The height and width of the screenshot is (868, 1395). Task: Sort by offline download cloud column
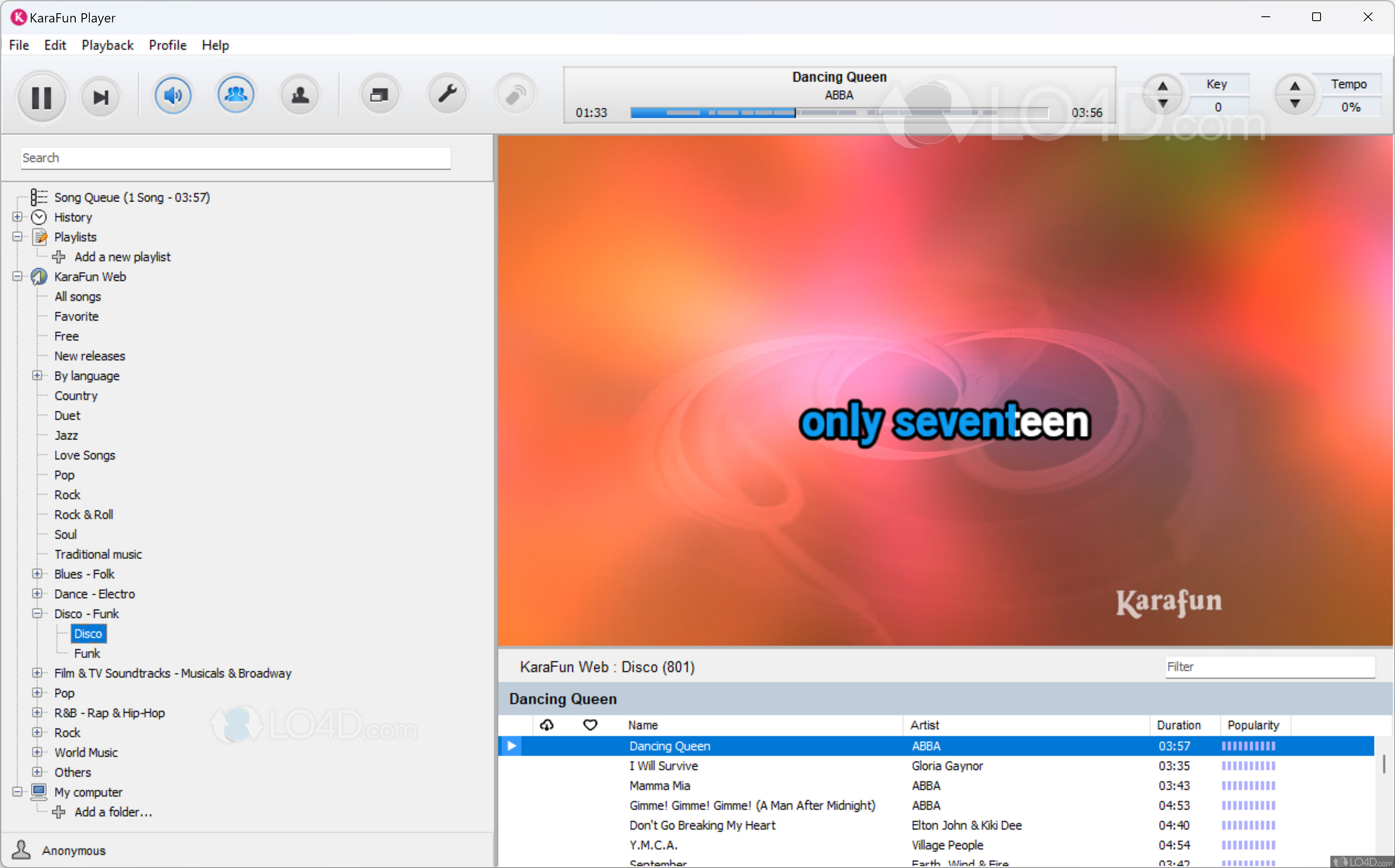click(x=546, y=725)
